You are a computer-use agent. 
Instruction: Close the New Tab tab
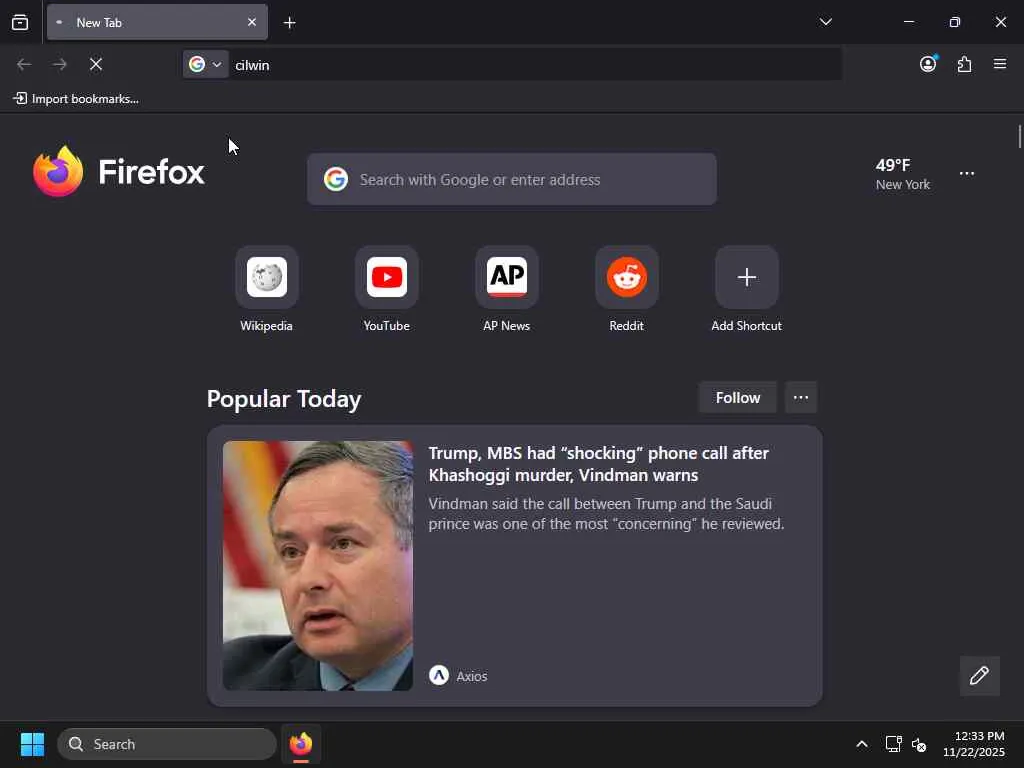point(252,22)
